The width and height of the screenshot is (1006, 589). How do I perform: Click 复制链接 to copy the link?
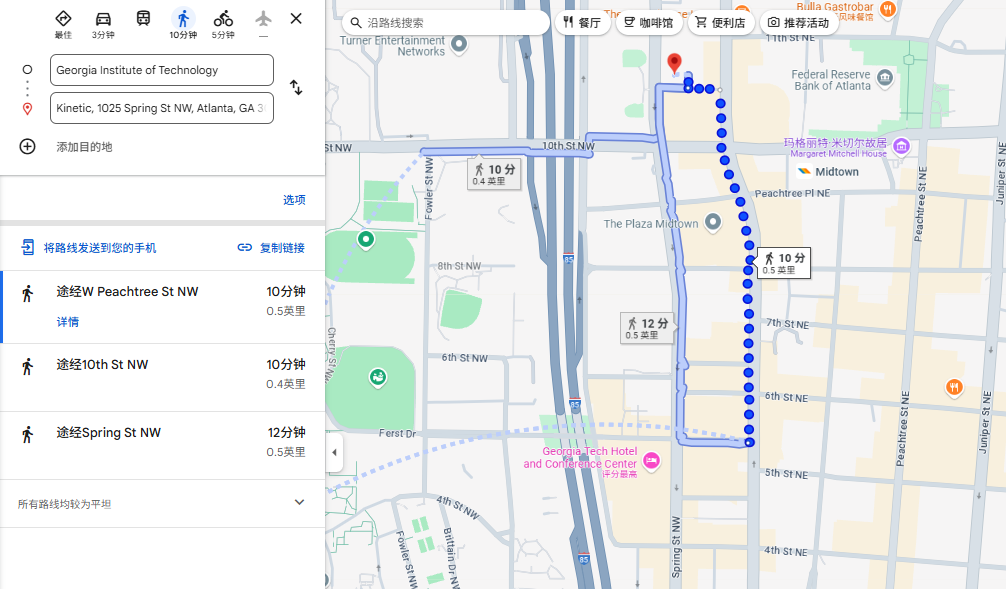tap(271, 248)
